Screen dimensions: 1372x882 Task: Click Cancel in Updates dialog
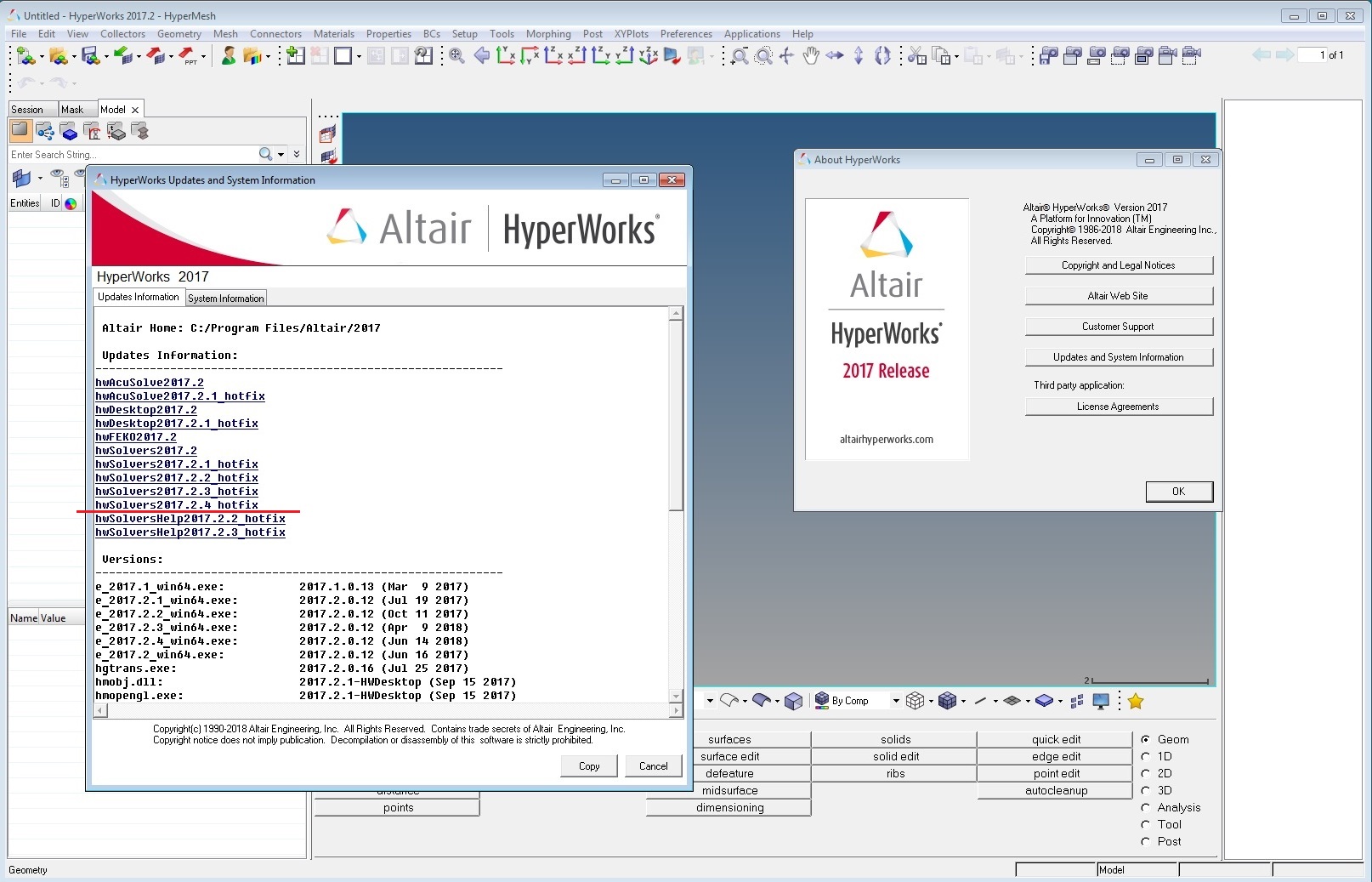click(x=654, y=766)
